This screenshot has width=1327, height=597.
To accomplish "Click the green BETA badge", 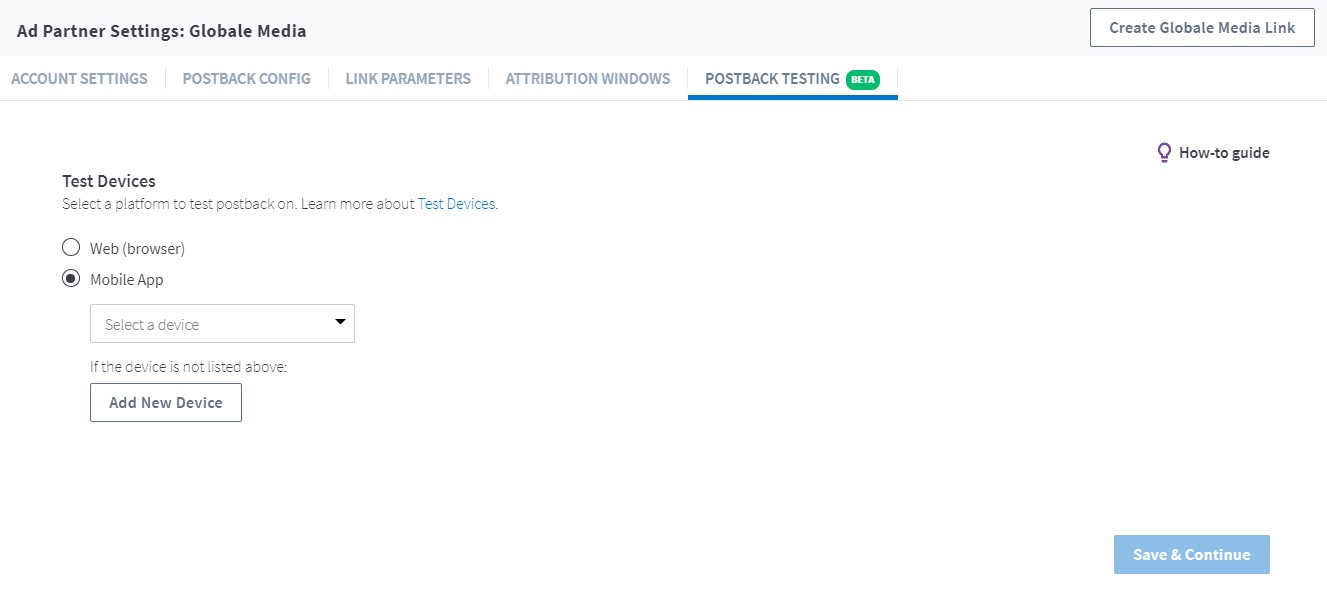I will click(863, 79).
